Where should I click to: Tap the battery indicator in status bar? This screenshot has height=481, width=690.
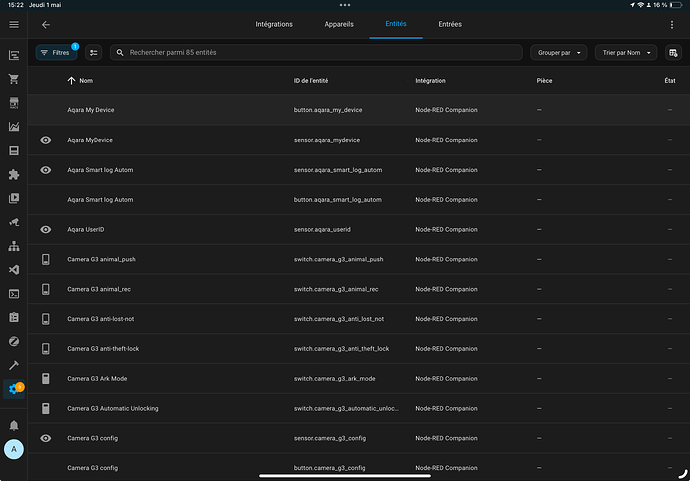(675, 5)
